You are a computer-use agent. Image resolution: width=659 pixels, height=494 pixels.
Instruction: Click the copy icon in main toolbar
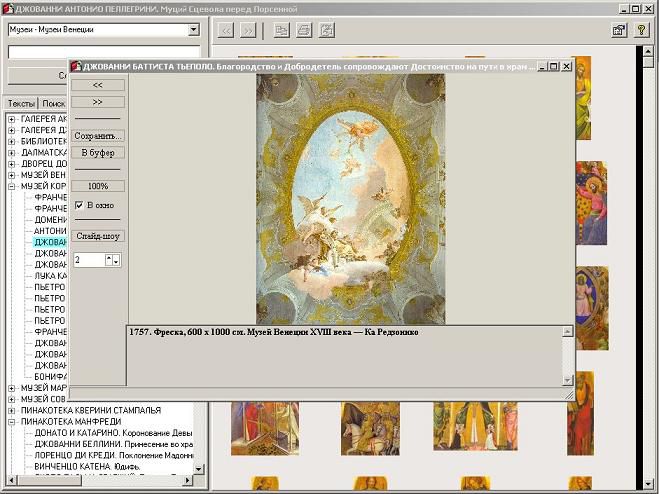[282, 30]
